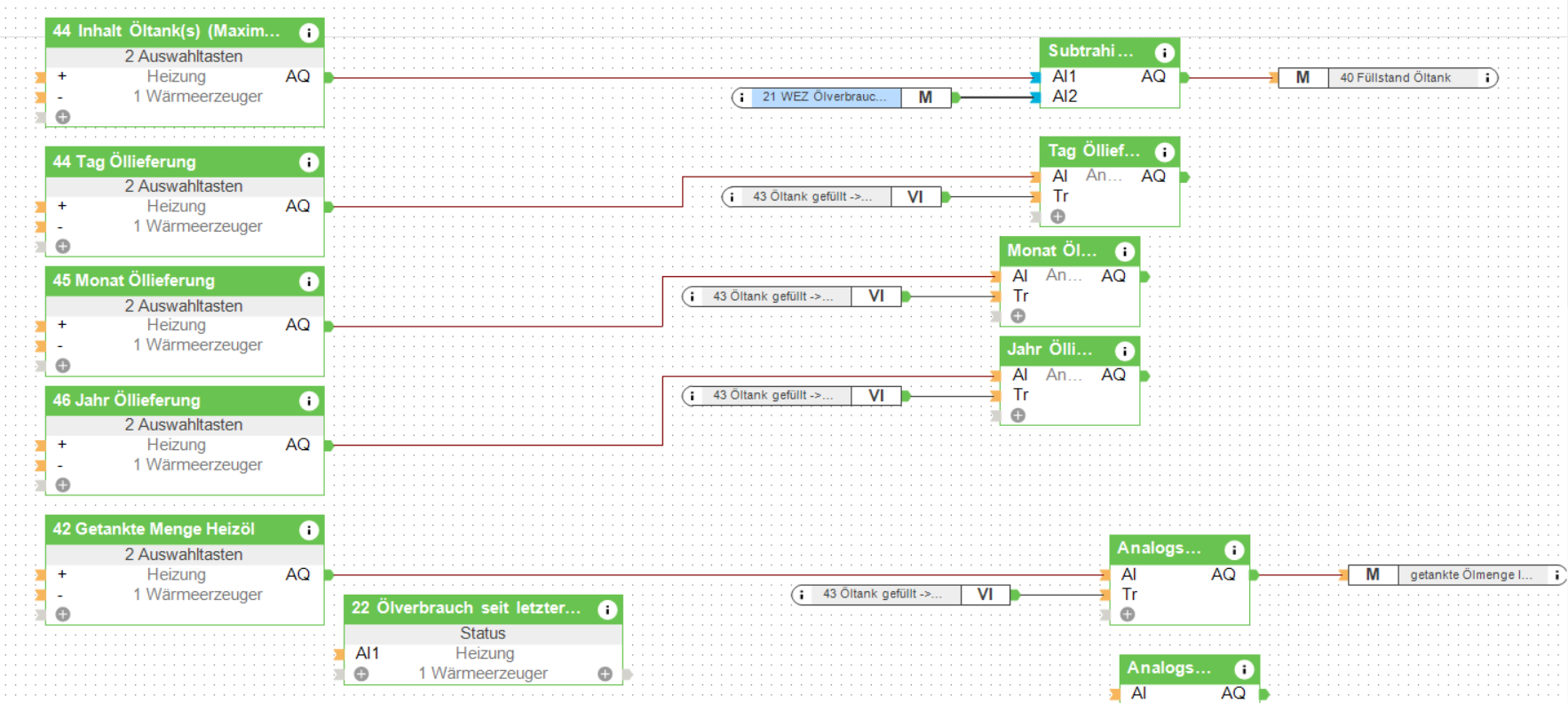Add input via plus on 44 Tag Öllieferung block
This screenshot has height=703, width=1568.
63,246
